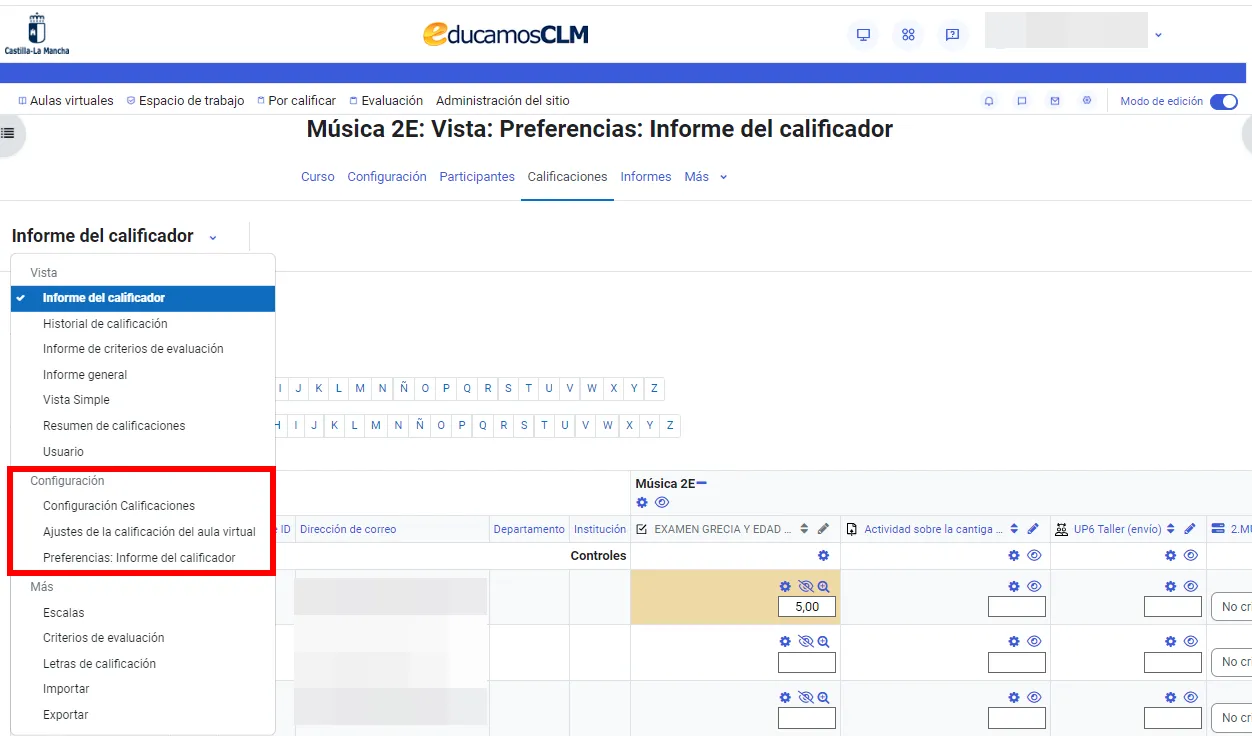Click the educamosCLM logo
Image resolution: width=1252 pixels, height=736 pixels.
pos(505,31)
